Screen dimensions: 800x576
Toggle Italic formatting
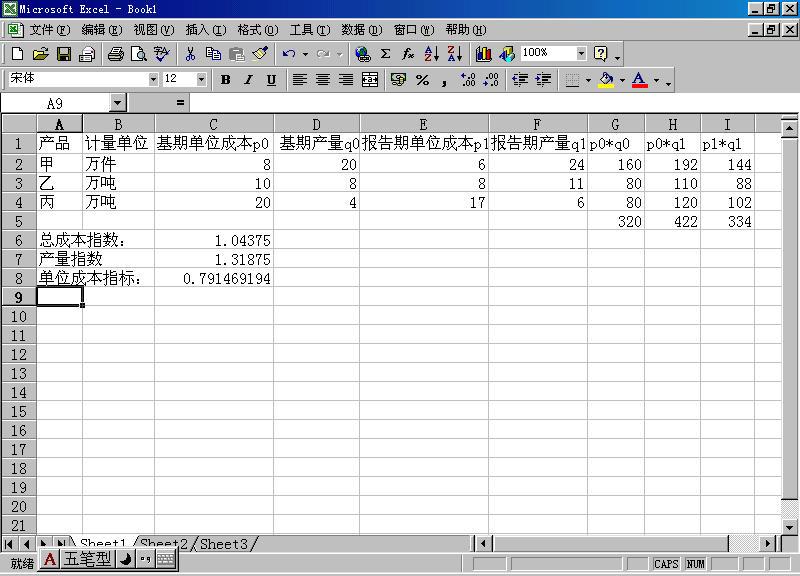click(248, 79)
